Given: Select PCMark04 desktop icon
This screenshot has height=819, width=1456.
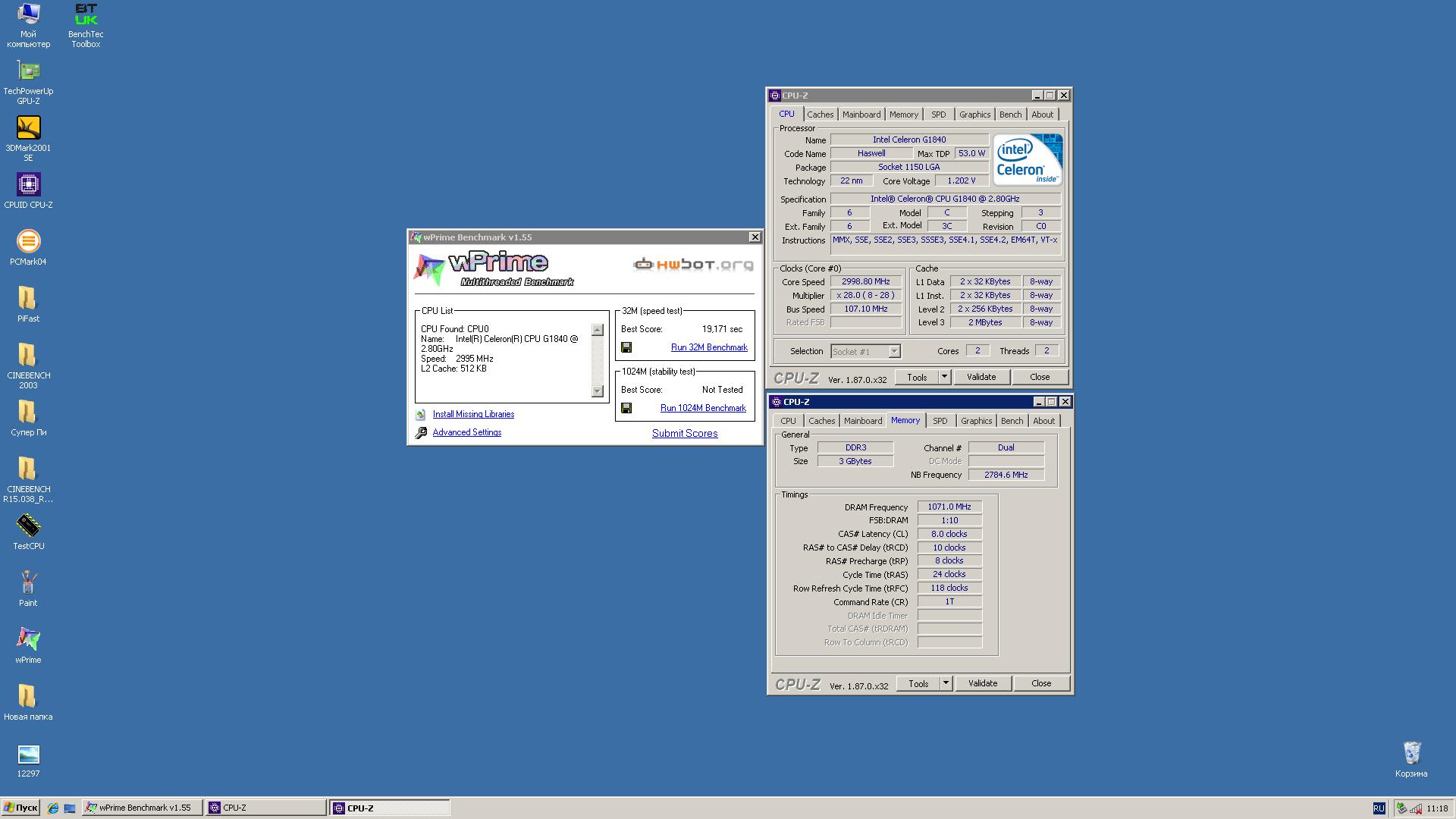Looking at the screenshot, I should coord(28,248).
